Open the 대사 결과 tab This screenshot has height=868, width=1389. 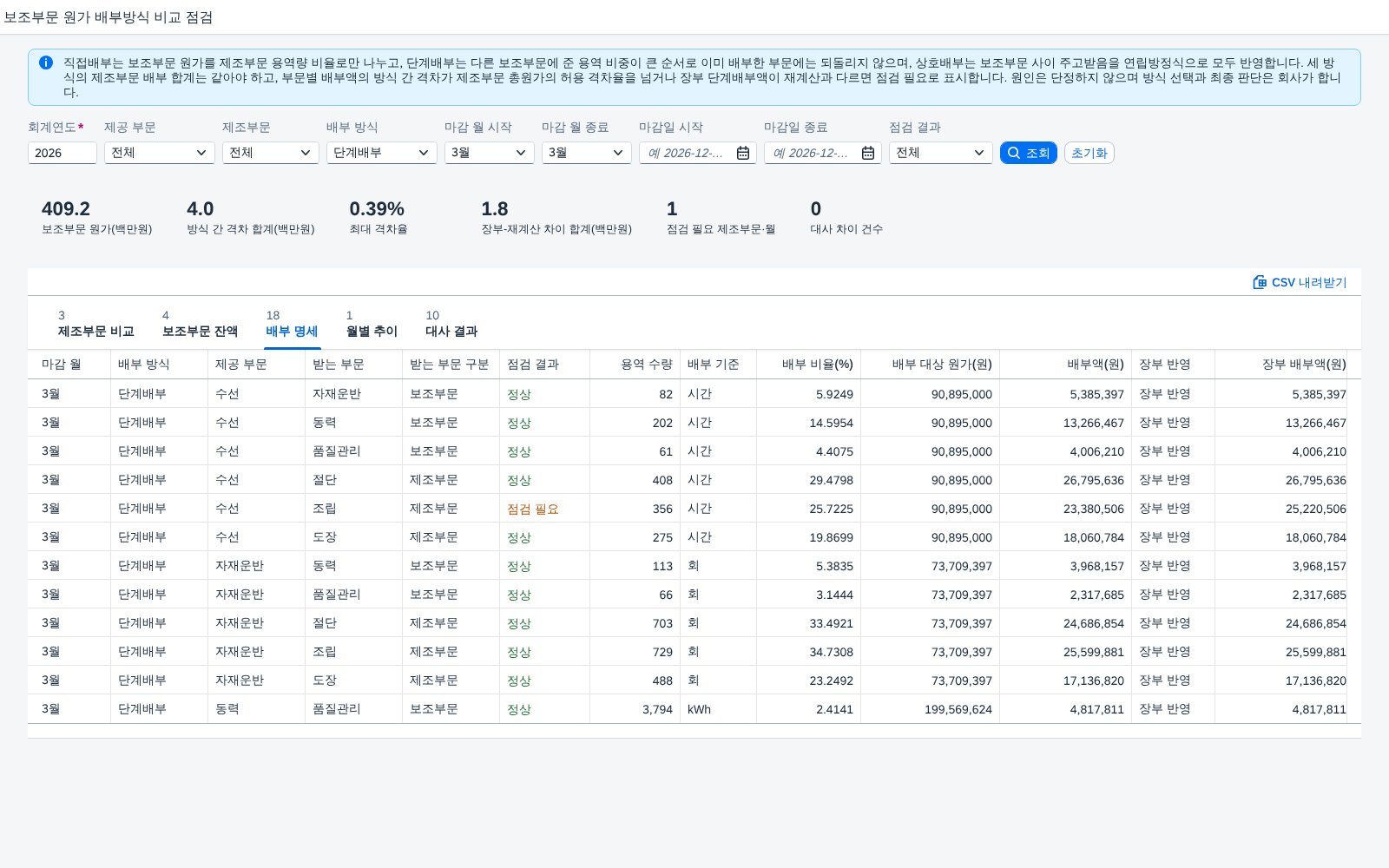[451, 324]
